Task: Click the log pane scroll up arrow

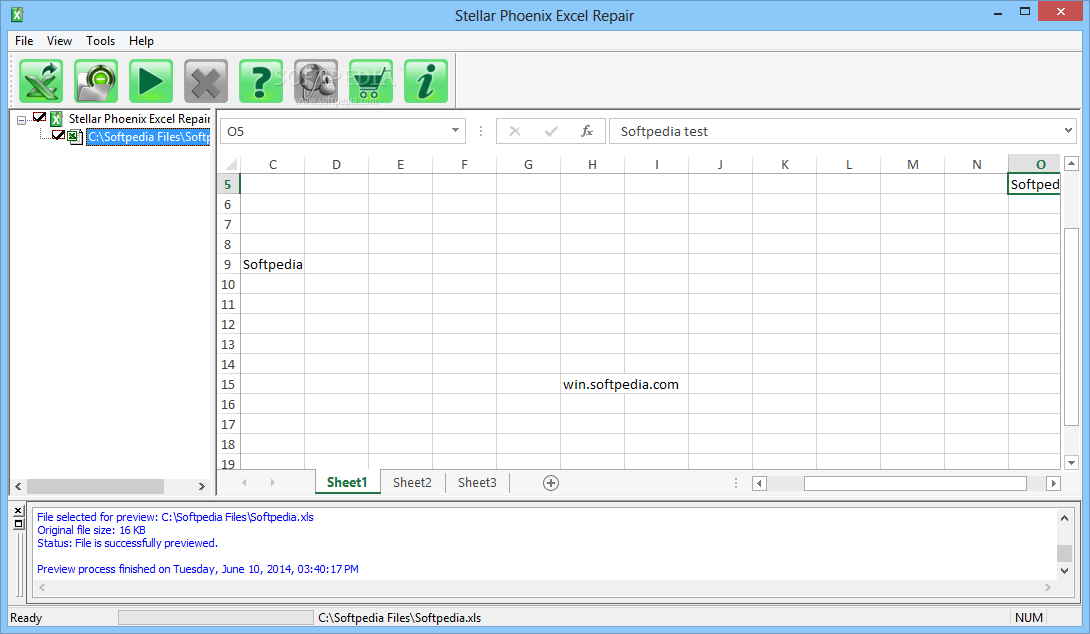Action: [1064, 518]
